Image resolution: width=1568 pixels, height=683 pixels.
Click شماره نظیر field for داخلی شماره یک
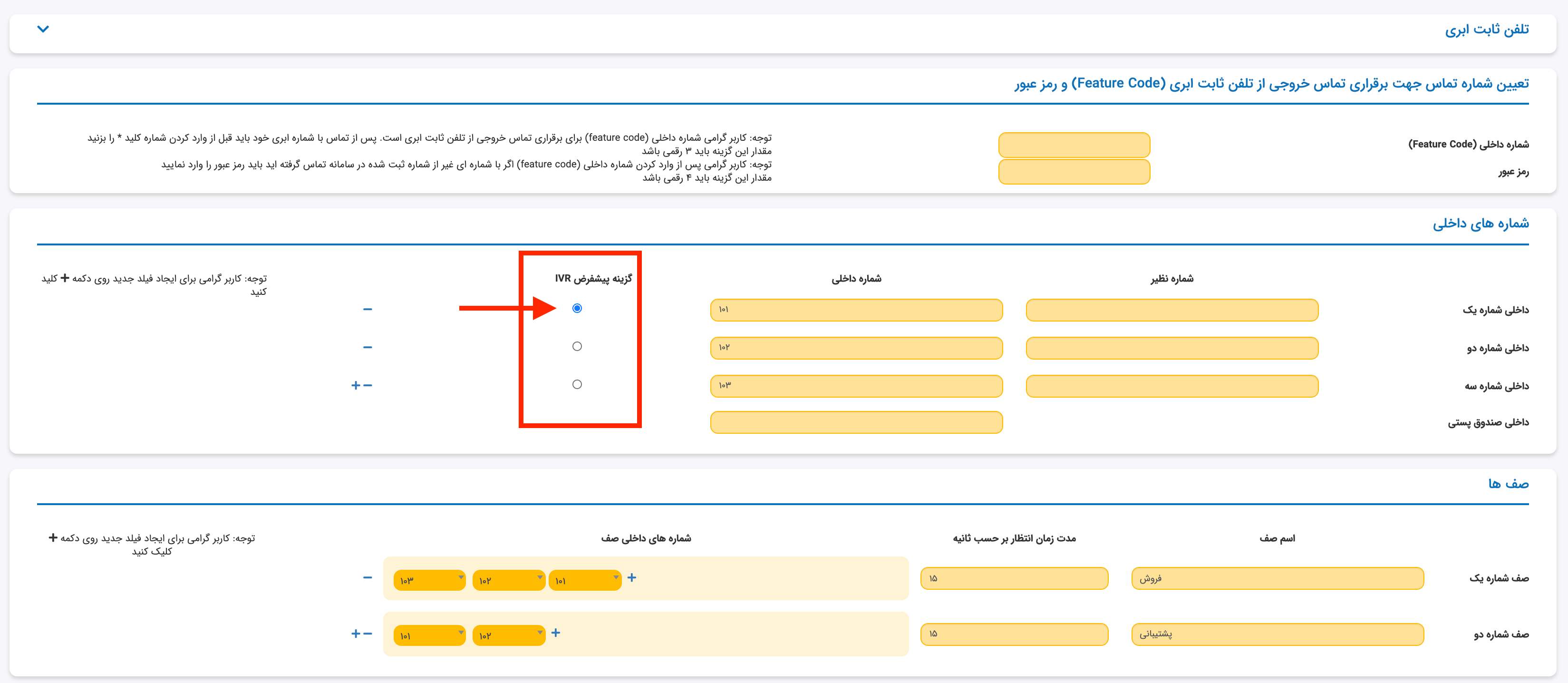(1172, 310)
